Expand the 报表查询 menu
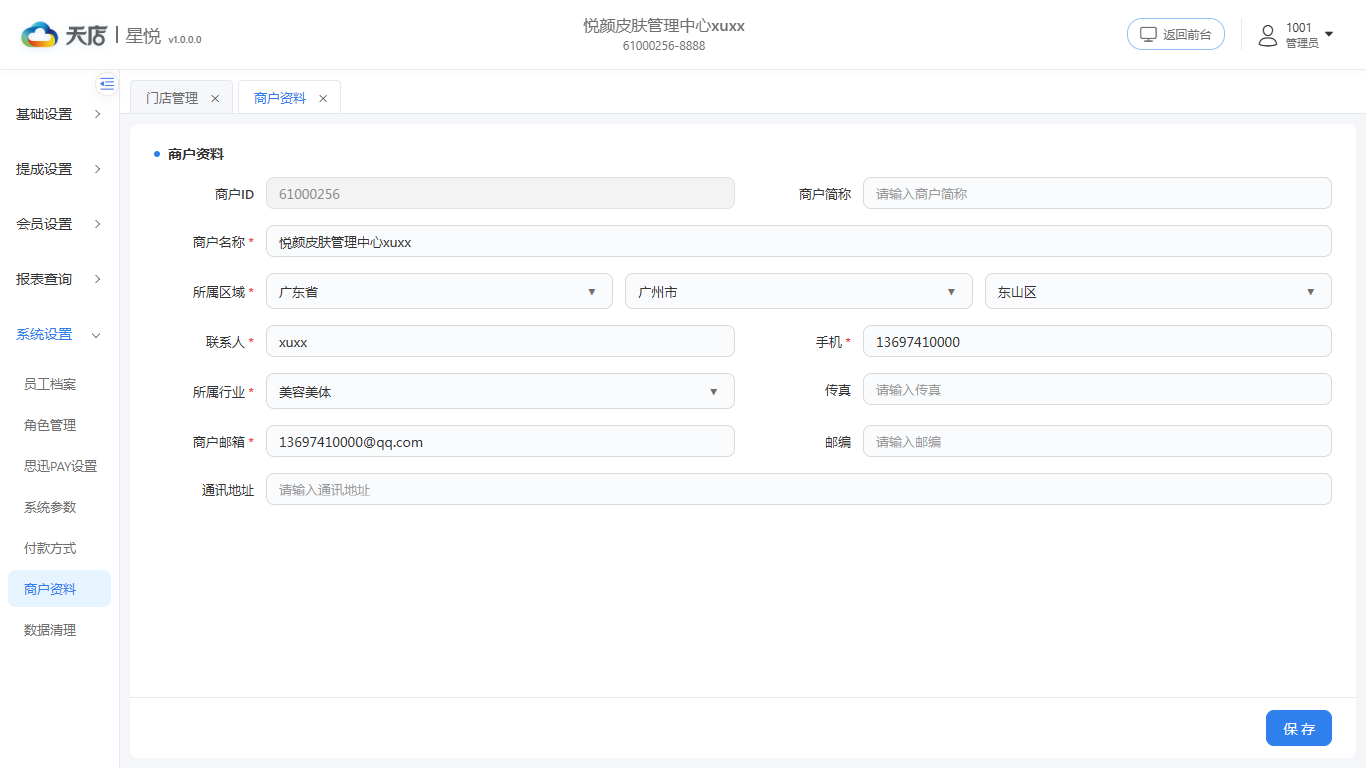Image resolution: width=1366 pixels, height=768 pixels. [59, 279]
